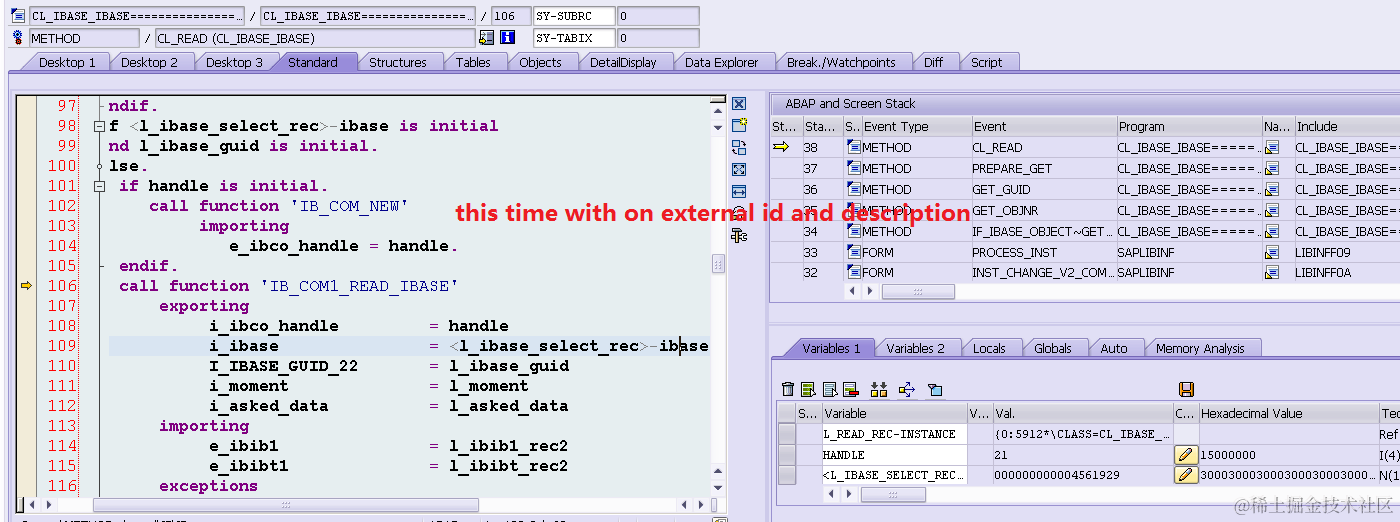Collapse the code block at line 98
This screenshot has width=1400, height=522.
click(x=99, y=126)
